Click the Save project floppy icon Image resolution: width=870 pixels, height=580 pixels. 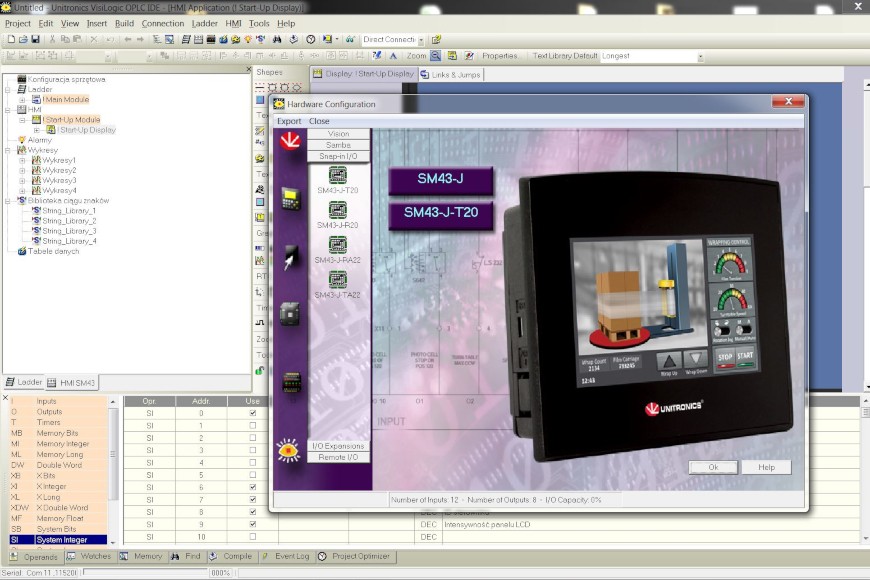tap(35, 39)
